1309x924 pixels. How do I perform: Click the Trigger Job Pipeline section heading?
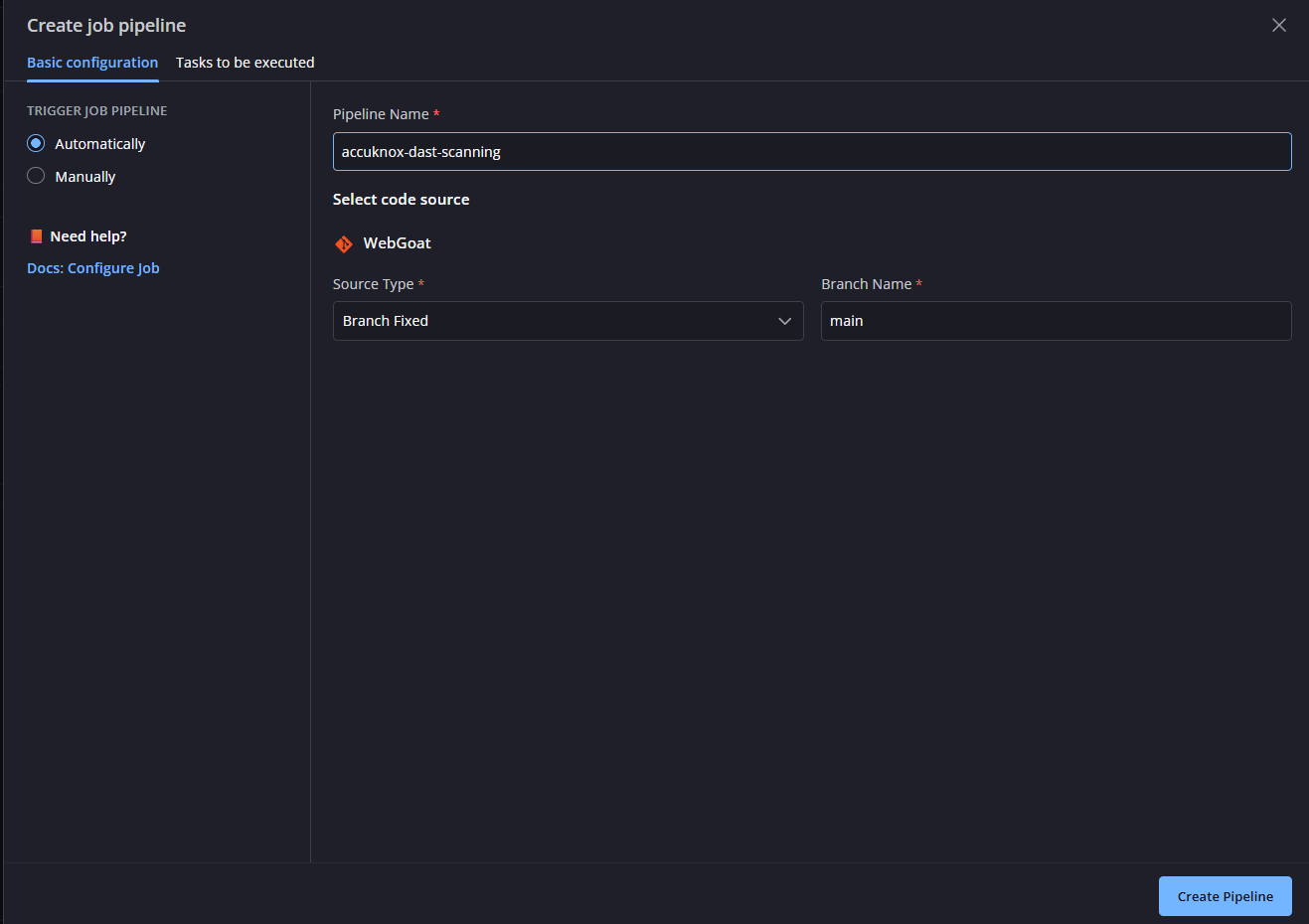click(x=96, y=111)
